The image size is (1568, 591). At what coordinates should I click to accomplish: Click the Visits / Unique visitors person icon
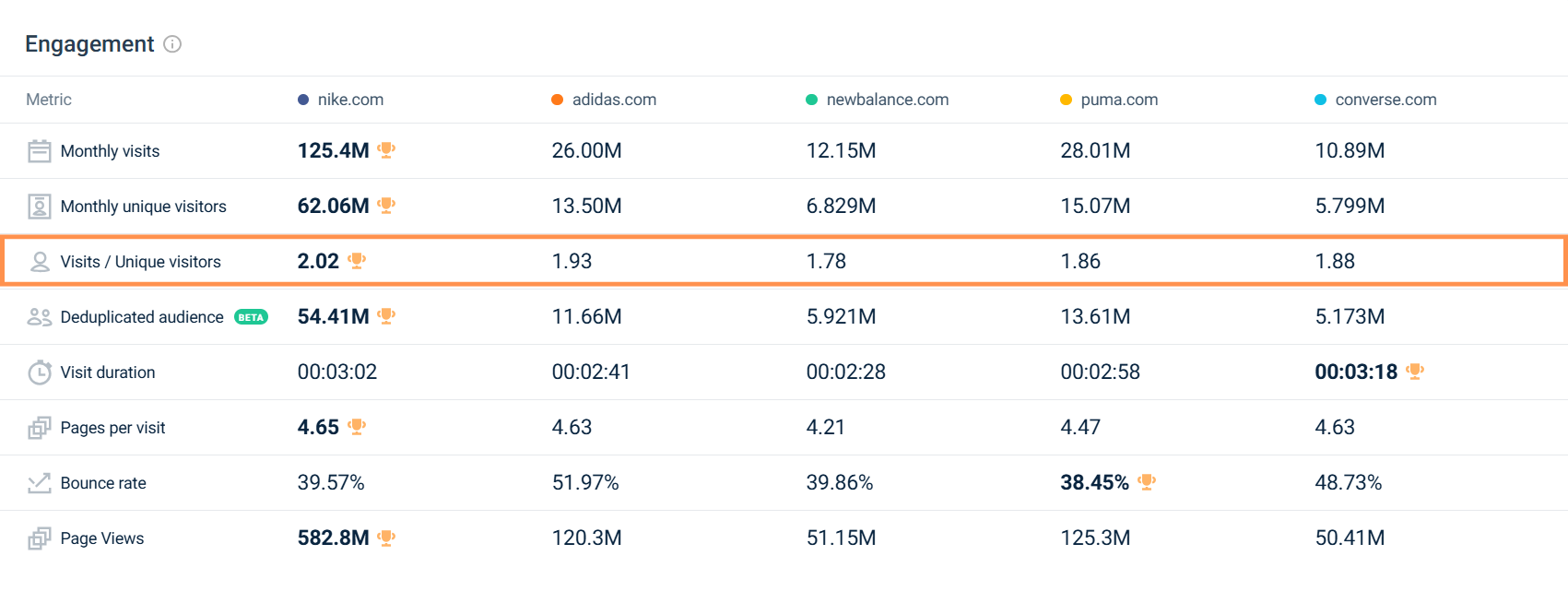click(x=40, y=262)
